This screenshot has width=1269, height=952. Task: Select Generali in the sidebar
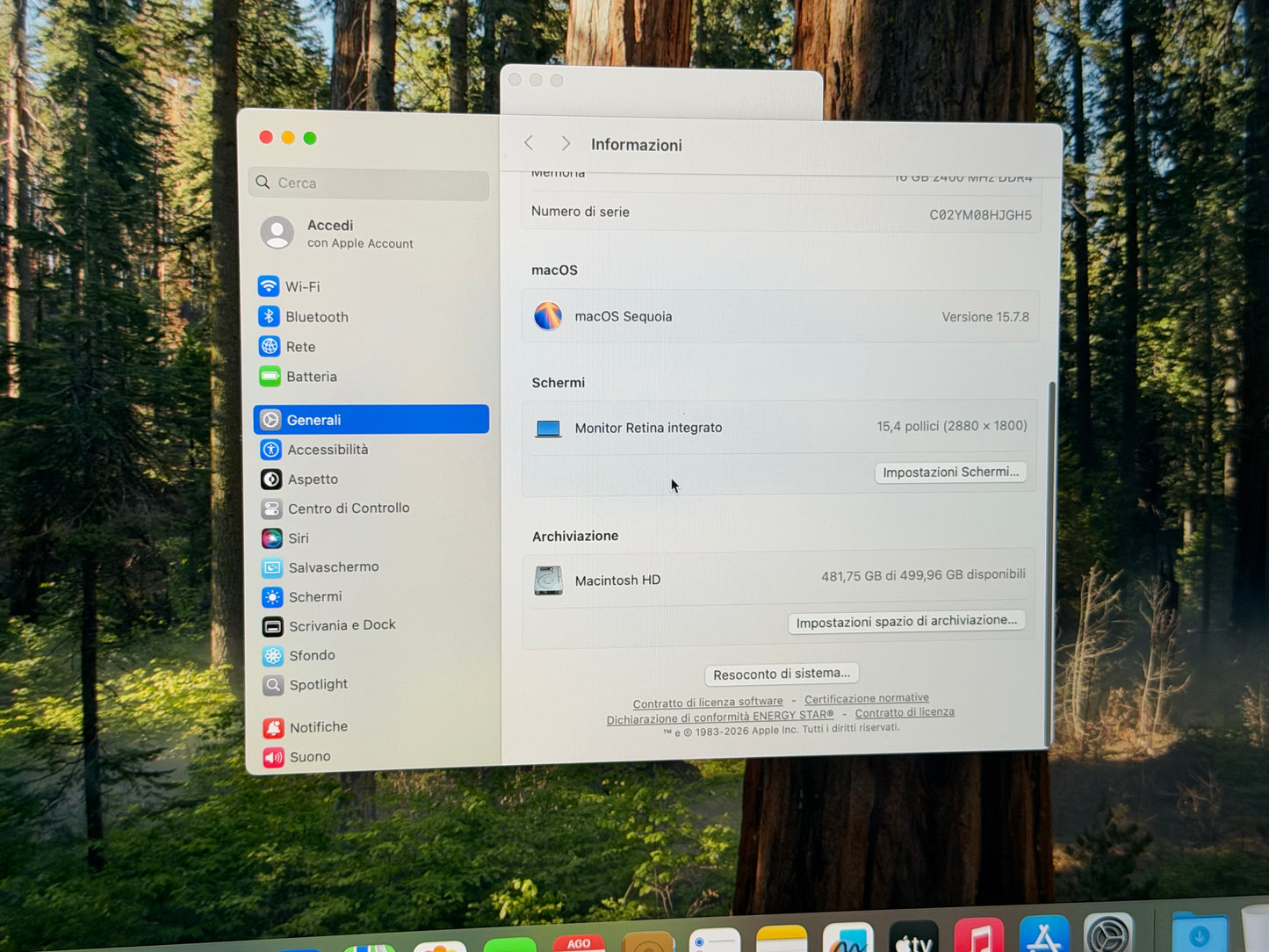[371, 419]
